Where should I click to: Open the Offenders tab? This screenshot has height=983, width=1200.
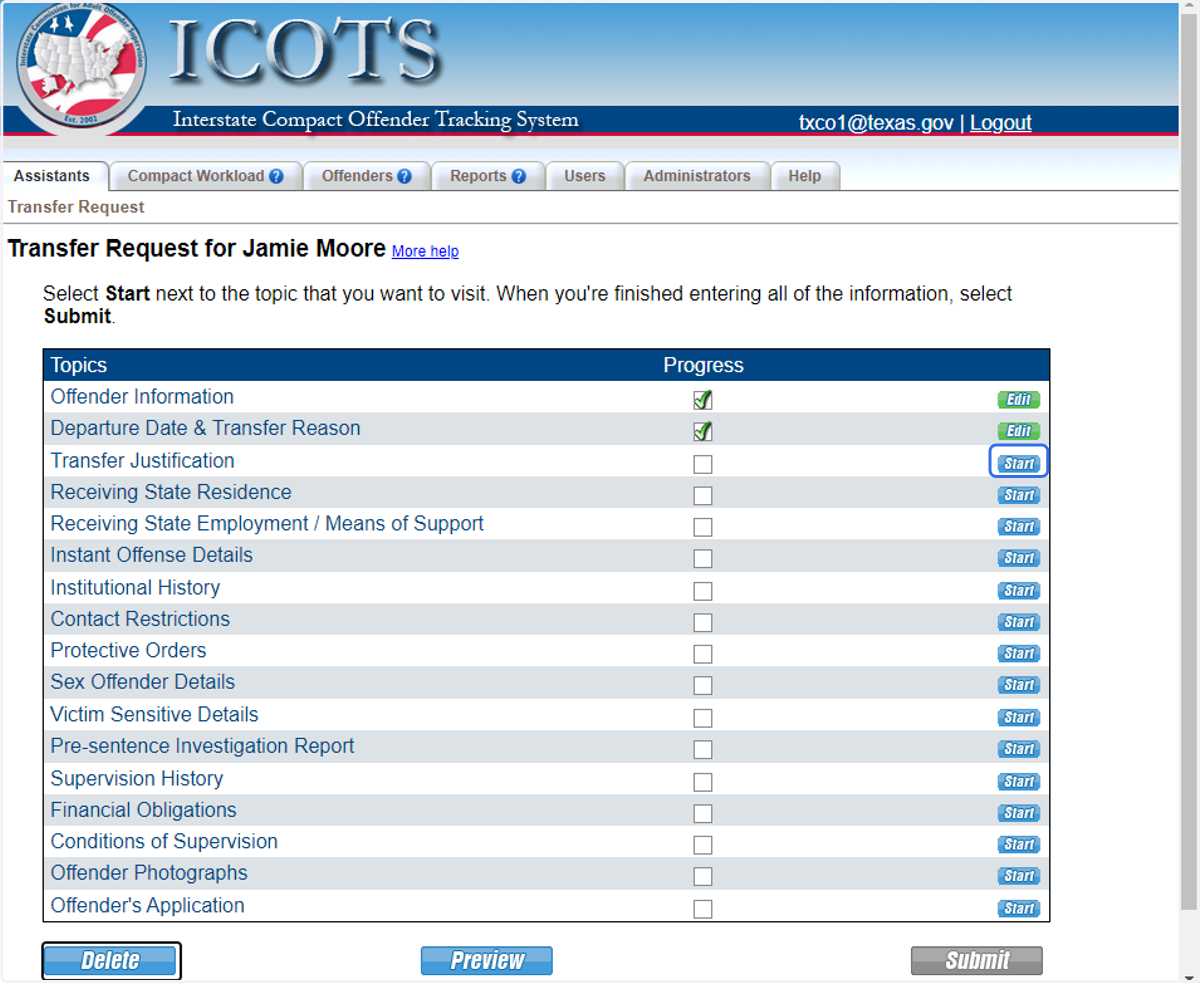tap(366, 176)
